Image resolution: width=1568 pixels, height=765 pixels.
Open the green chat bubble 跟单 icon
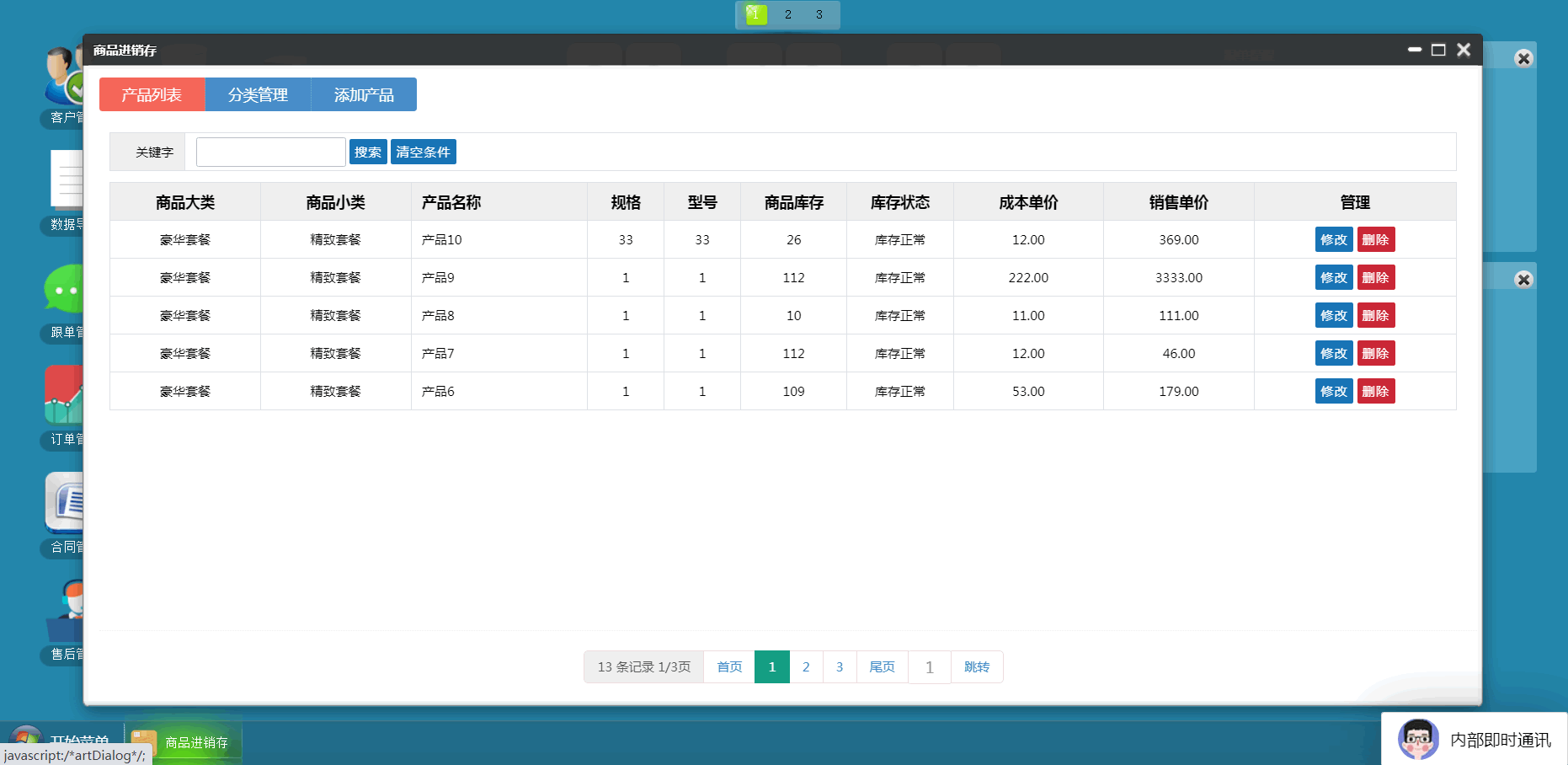(64, 289)
